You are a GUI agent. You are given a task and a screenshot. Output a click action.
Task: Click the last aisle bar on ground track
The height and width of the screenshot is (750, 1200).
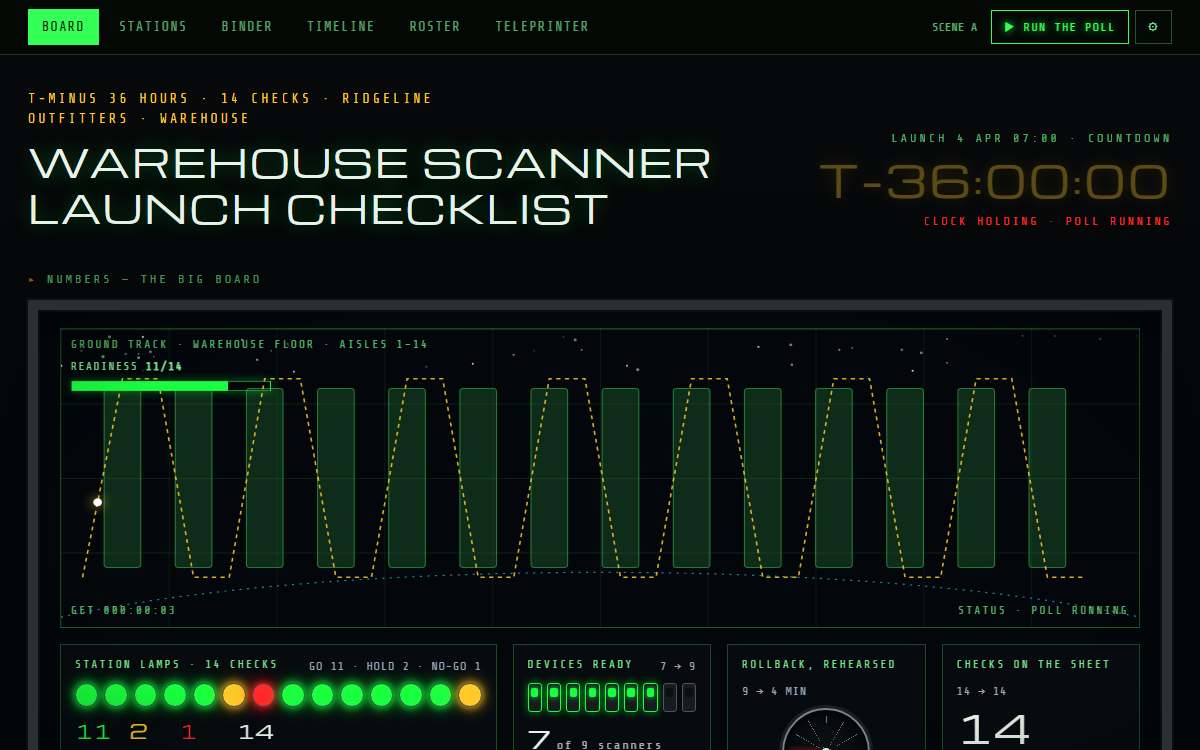coord(1047,478)
